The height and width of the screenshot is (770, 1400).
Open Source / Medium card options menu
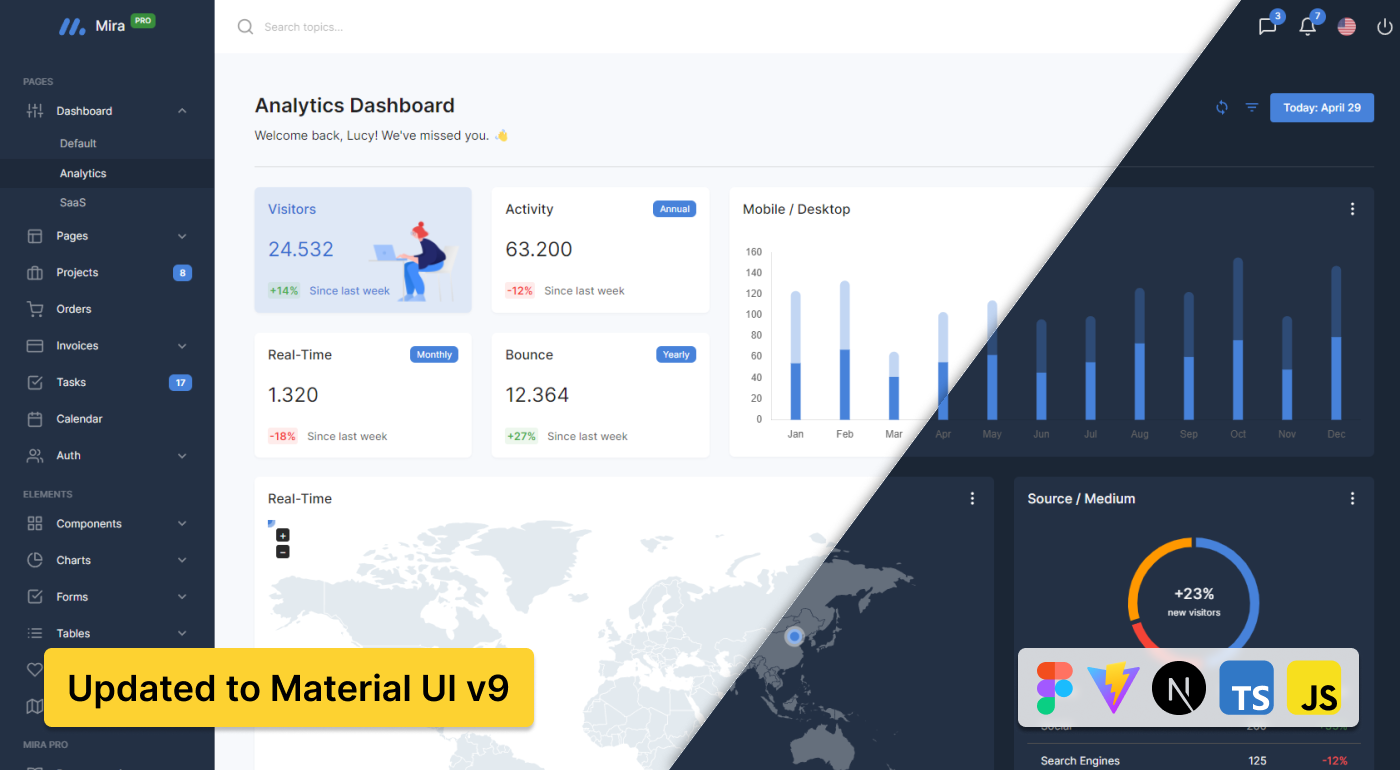coord(1352,498)
